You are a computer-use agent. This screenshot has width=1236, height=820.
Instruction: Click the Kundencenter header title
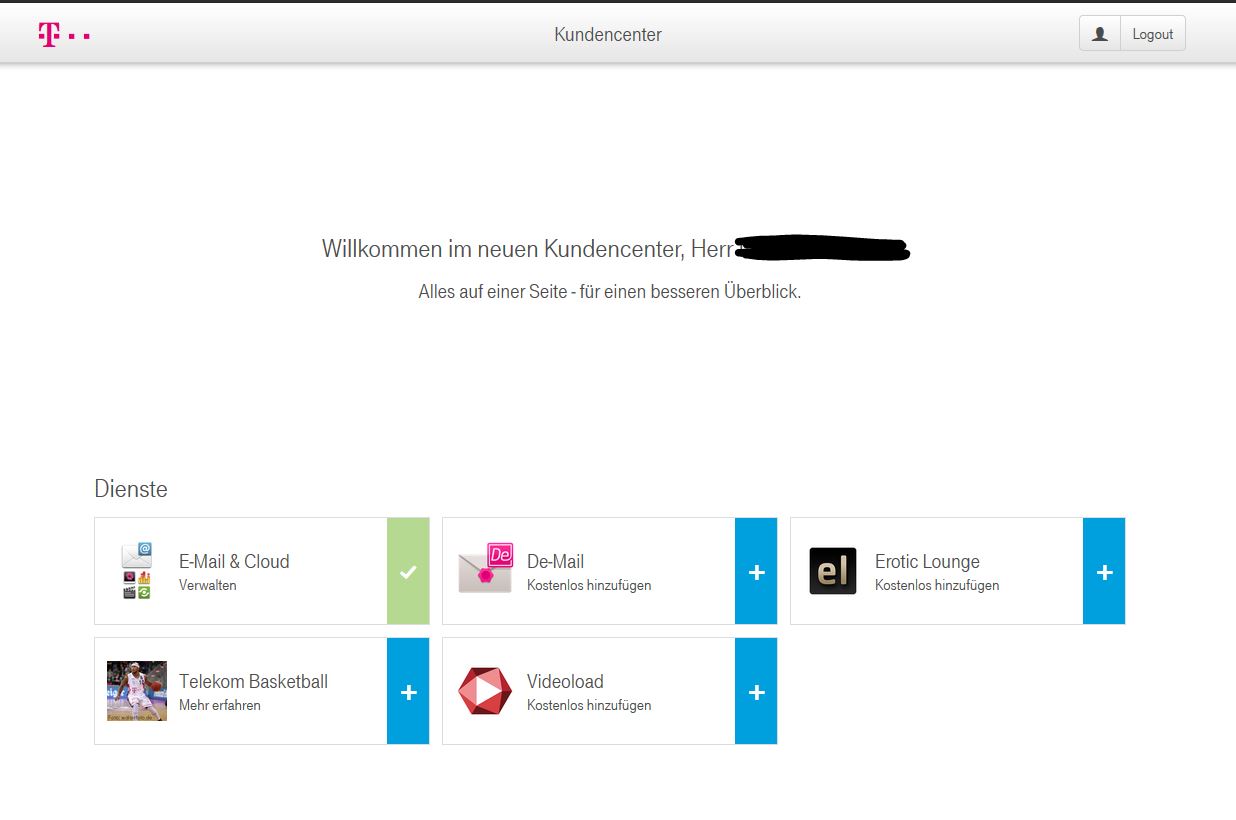click(608, 35)
